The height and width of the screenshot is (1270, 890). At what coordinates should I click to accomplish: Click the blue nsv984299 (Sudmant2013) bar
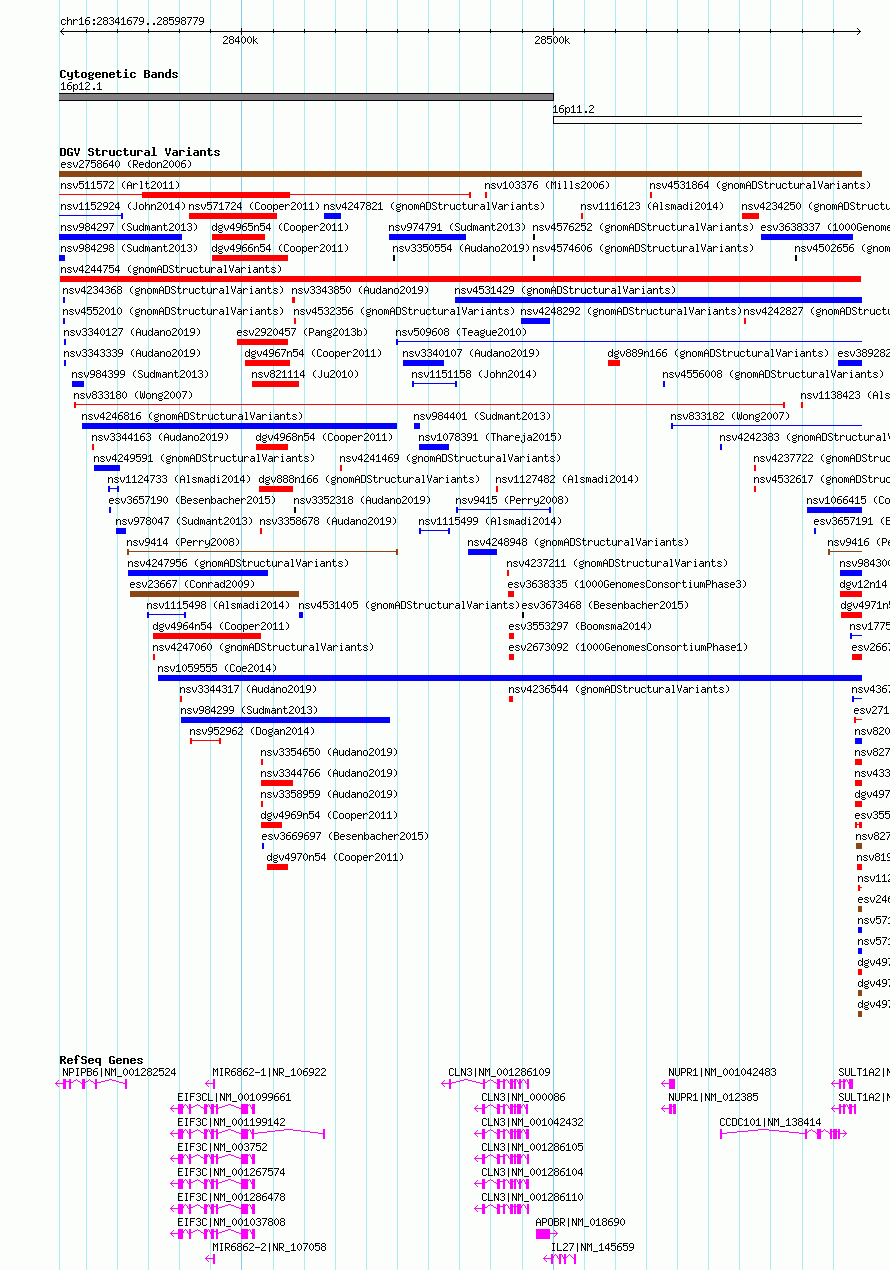(x=285, y=720)
